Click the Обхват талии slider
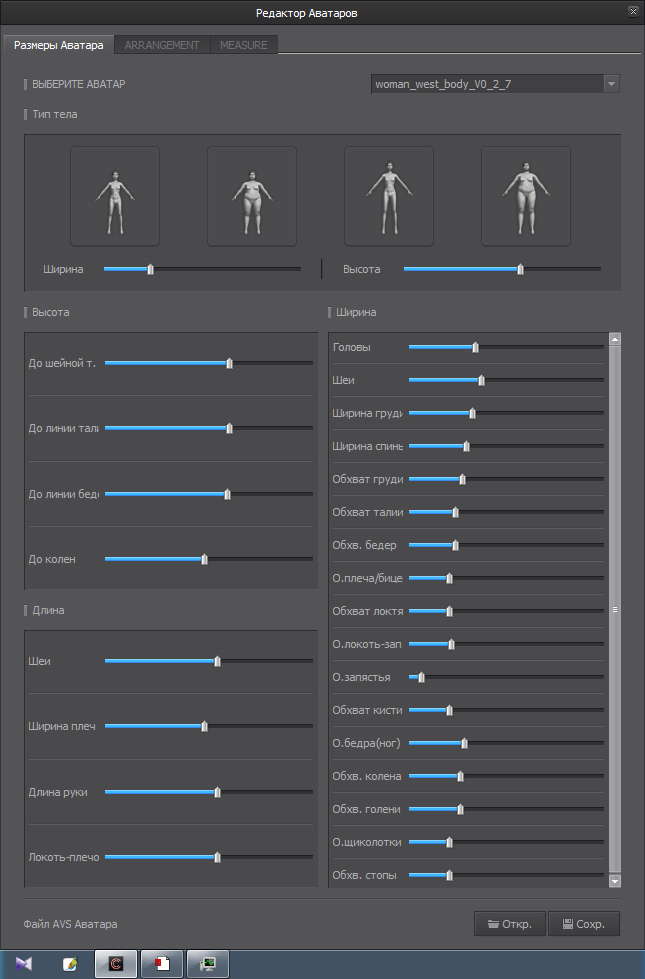The width and height of the screenshot is (645, 979). coord(506,512)
